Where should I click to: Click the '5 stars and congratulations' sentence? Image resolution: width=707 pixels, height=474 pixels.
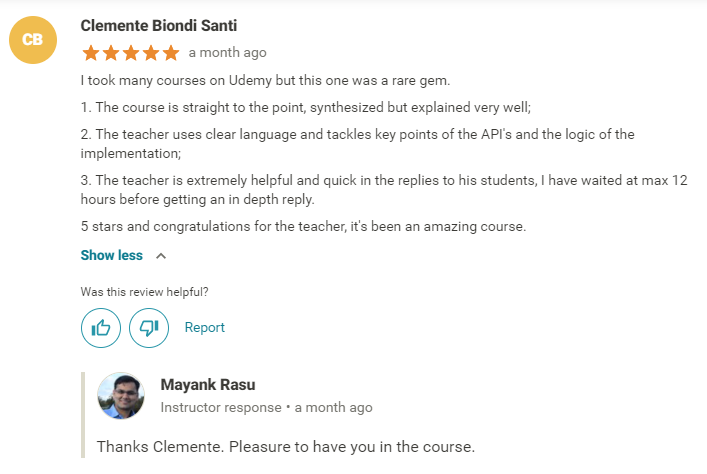click(x=303, y=227)
